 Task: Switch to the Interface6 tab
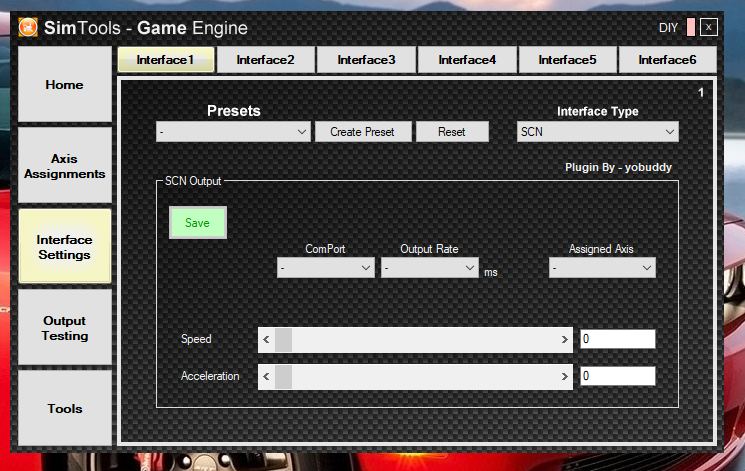pyautogui.click(x=668, y=60)
